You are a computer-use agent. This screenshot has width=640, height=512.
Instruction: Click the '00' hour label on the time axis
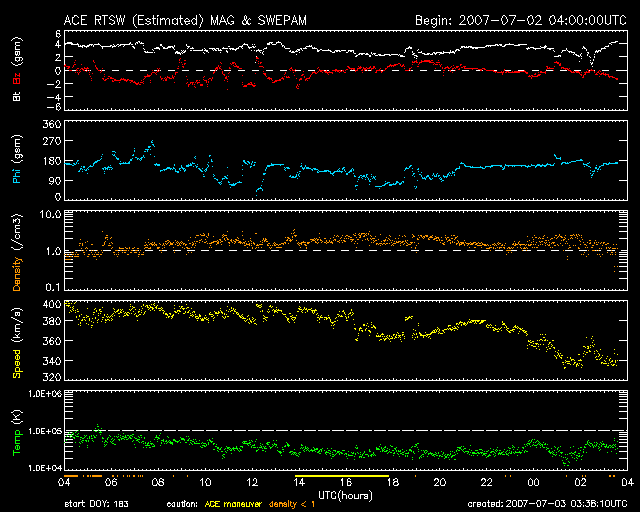point(533,483)
